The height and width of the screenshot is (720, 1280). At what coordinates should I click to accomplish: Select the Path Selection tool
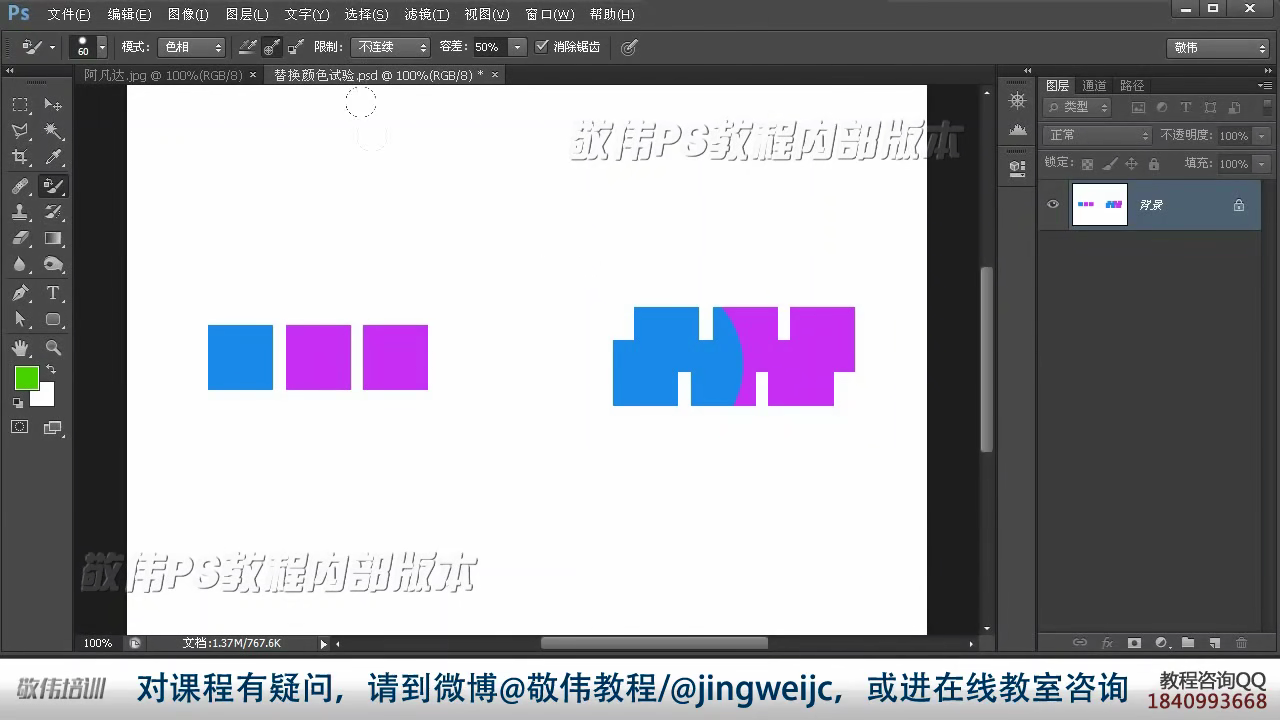(20, 320)
